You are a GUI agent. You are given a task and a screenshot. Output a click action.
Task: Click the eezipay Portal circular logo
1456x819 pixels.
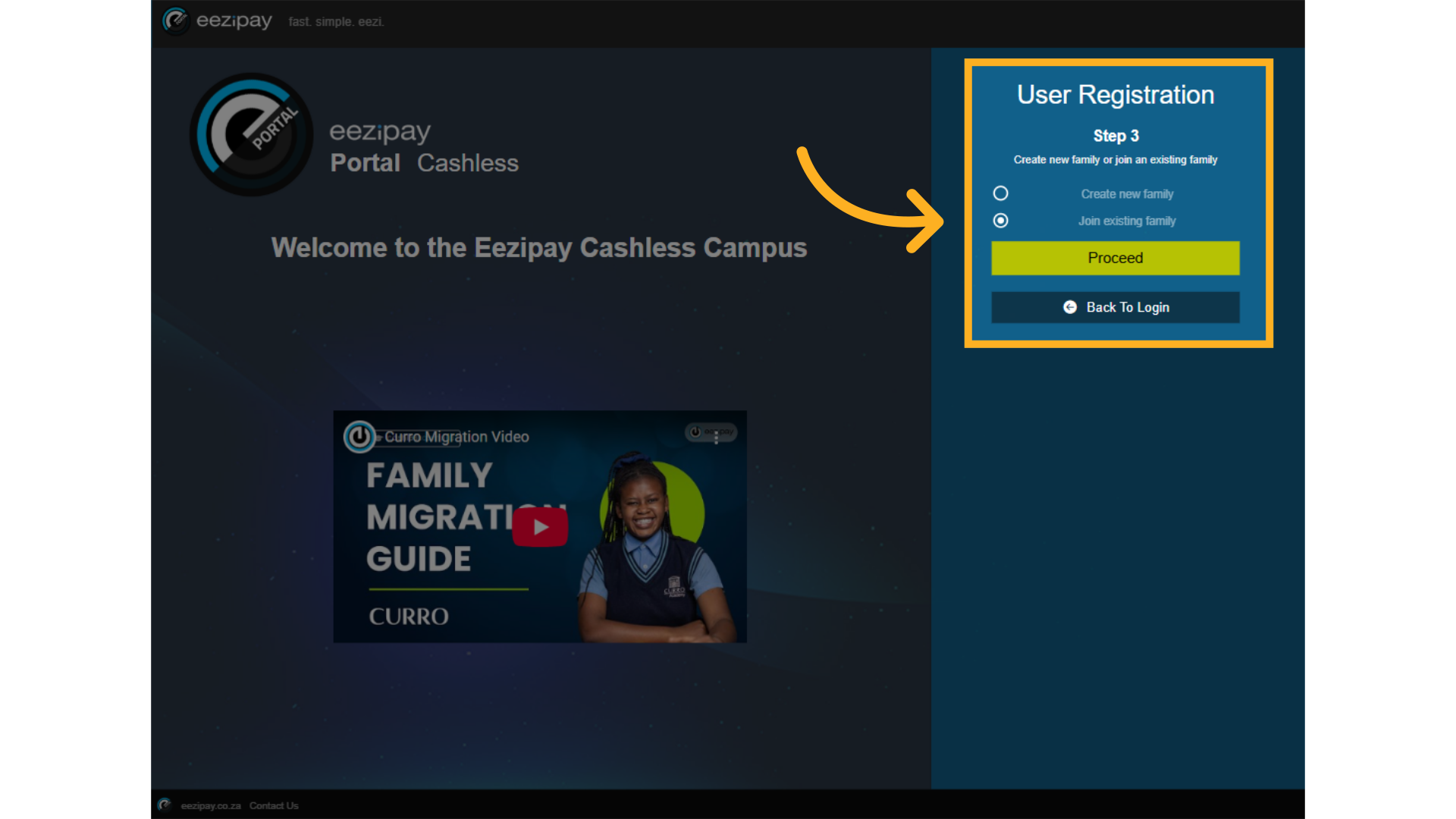[x=251, y=134]
